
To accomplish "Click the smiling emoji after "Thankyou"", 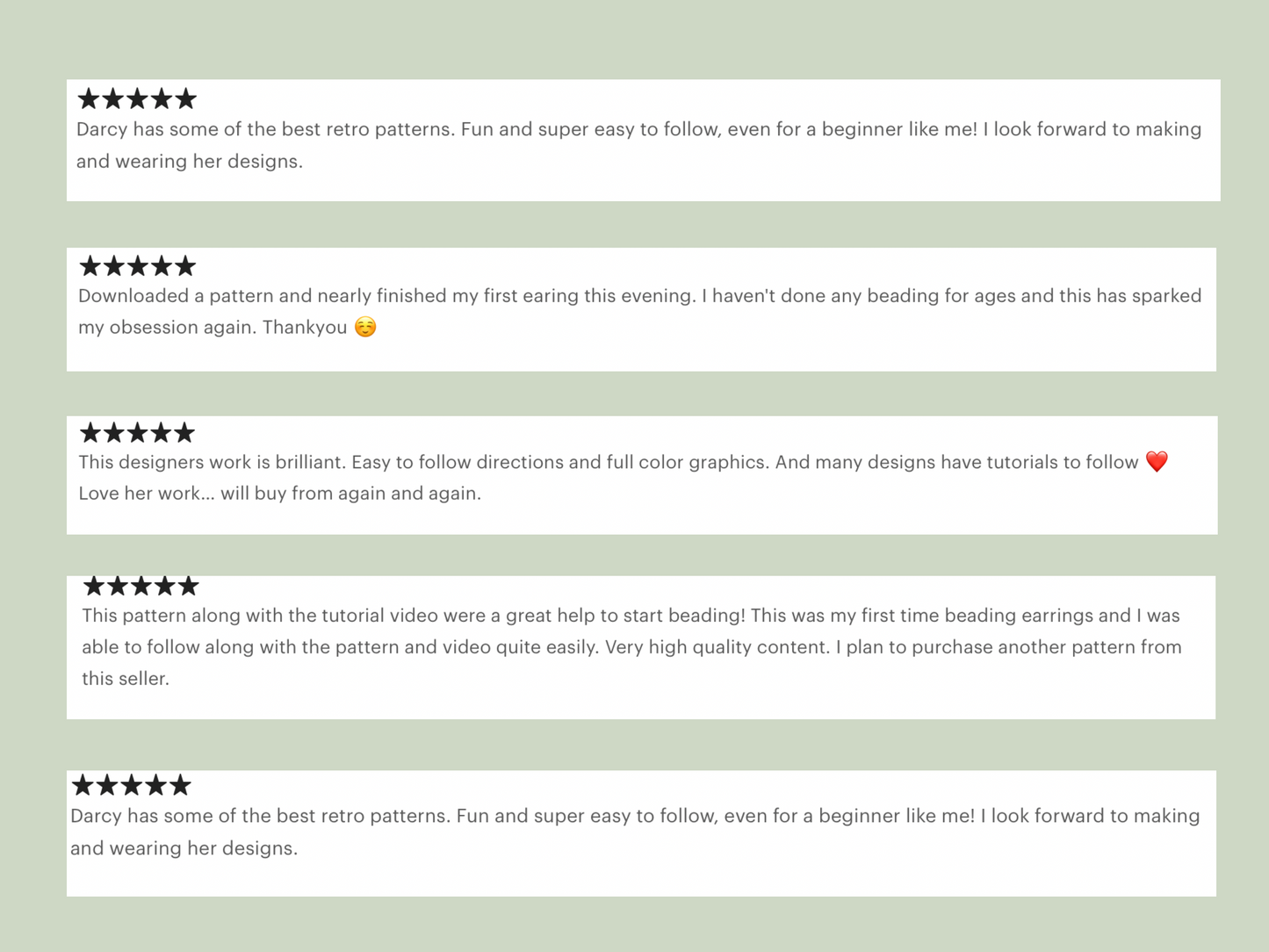I will point(365,328).
